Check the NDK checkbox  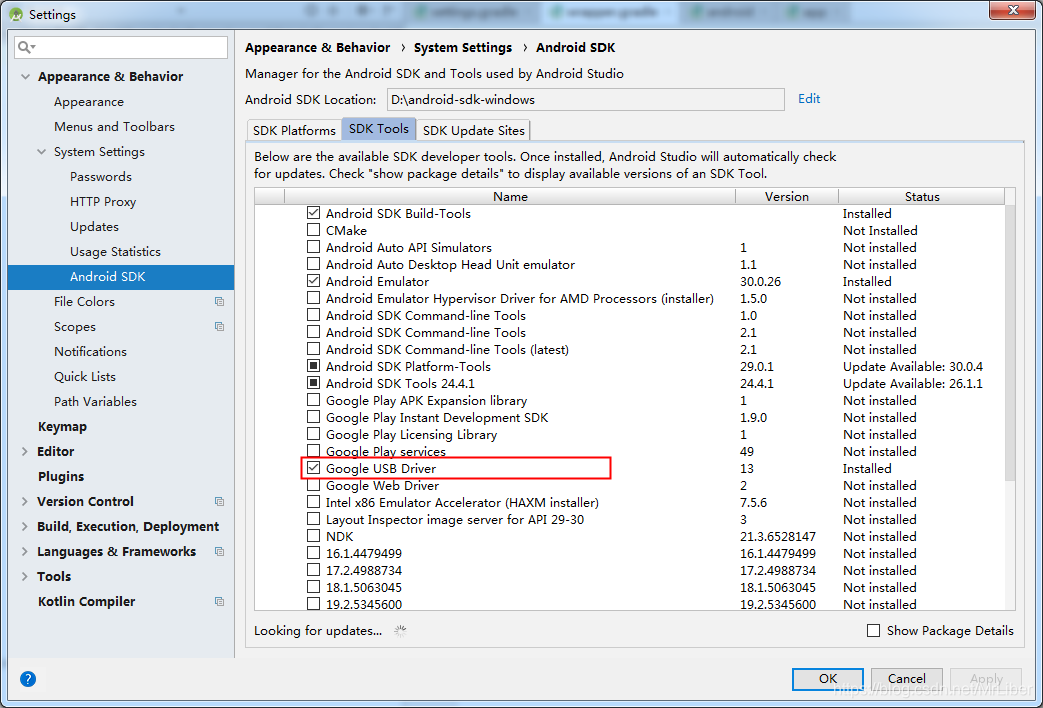313,536
